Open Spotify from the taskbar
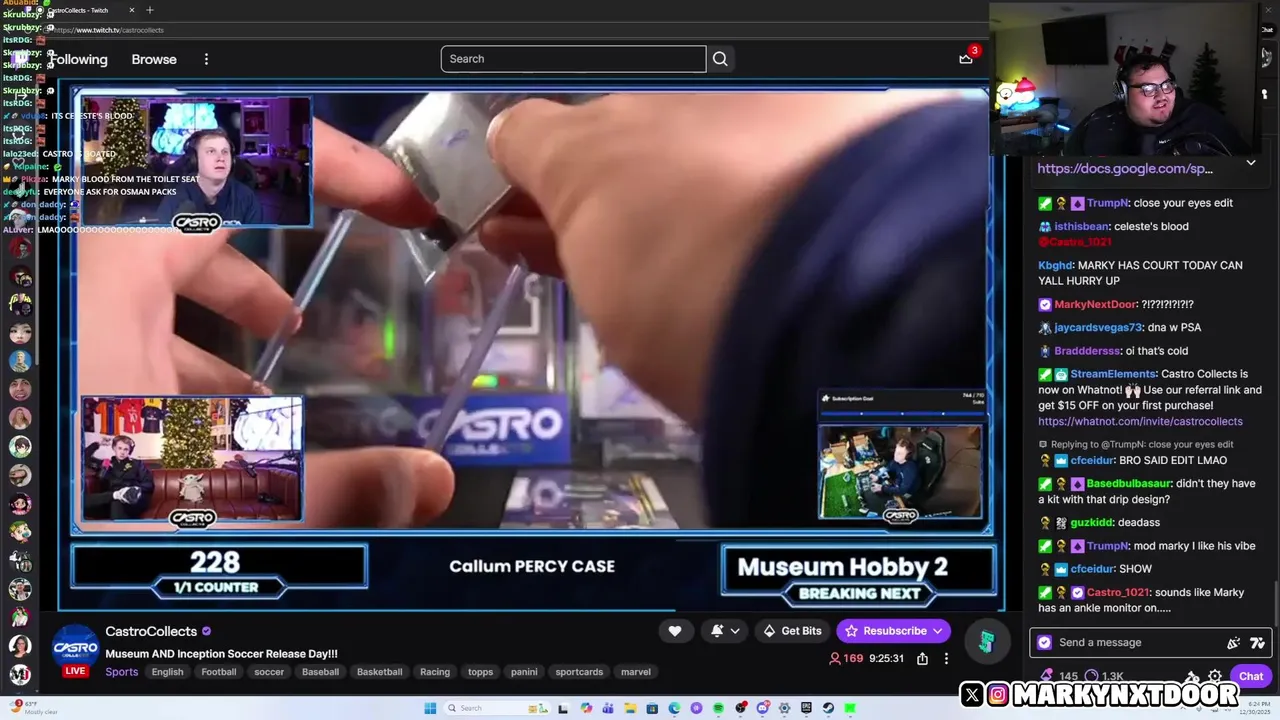Screen dimensions: 1280x720 (718, 708)
